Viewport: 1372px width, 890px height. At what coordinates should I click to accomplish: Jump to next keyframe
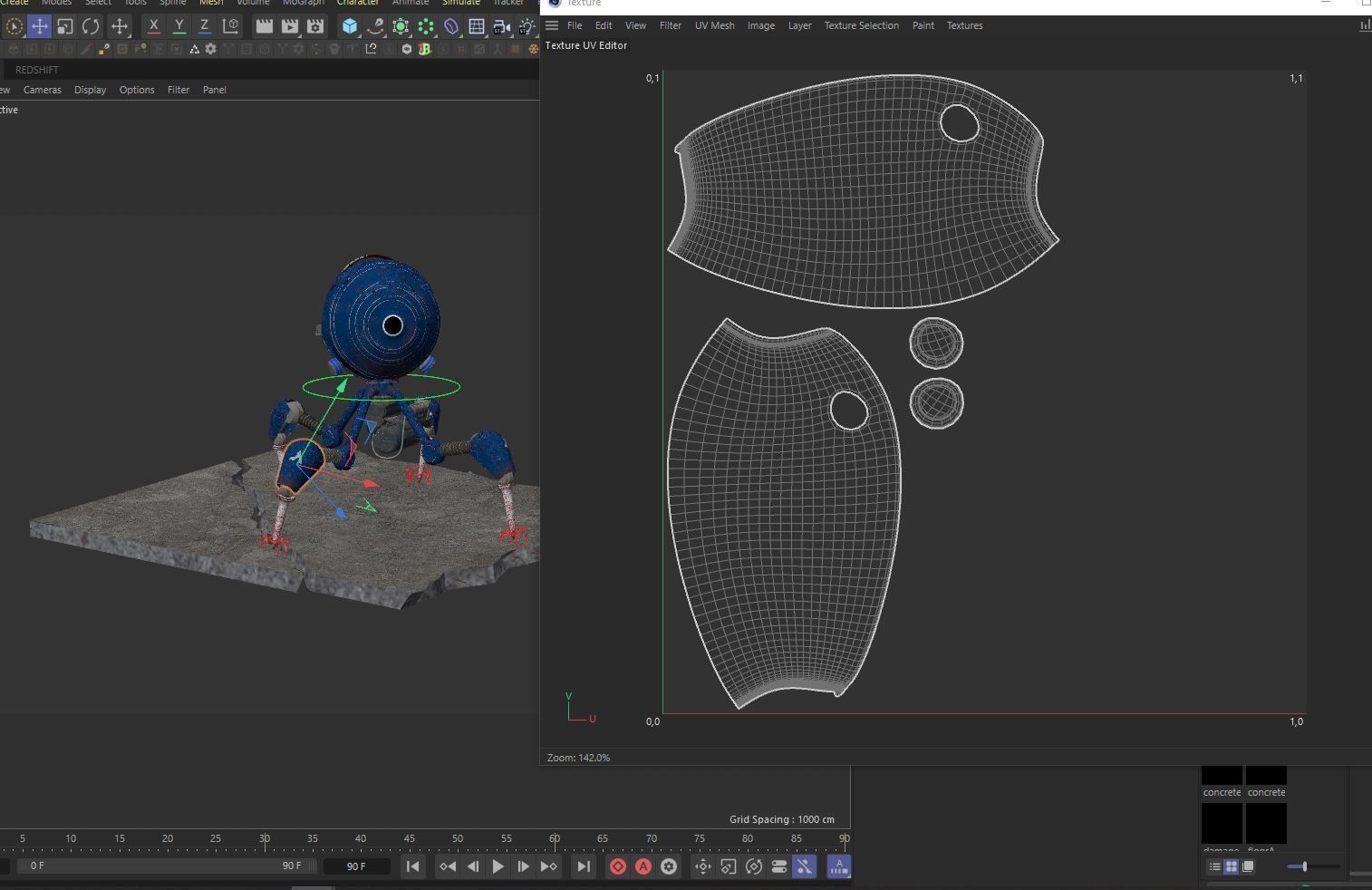[x=548, y=866]
